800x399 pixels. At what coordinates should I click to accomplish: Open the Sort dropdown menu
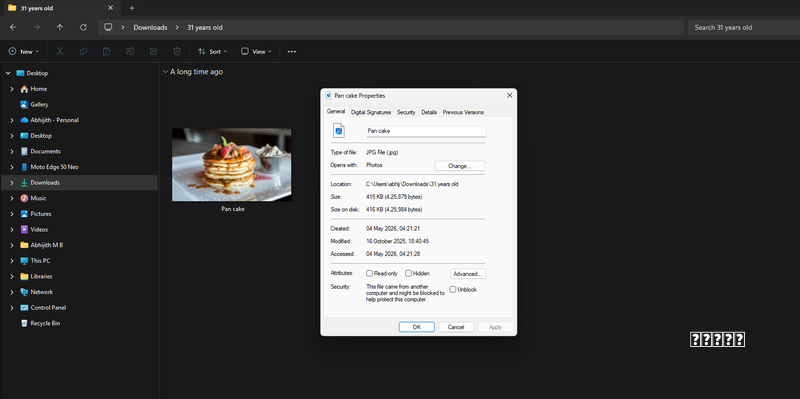[212, 52]
